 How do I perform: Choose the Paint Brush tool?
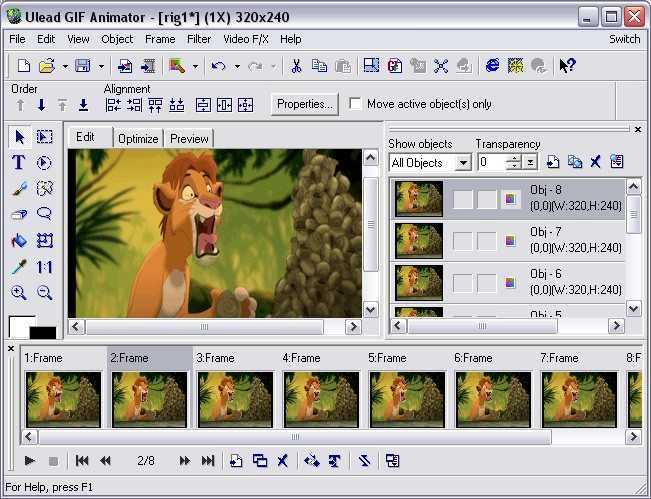(19, 189)
